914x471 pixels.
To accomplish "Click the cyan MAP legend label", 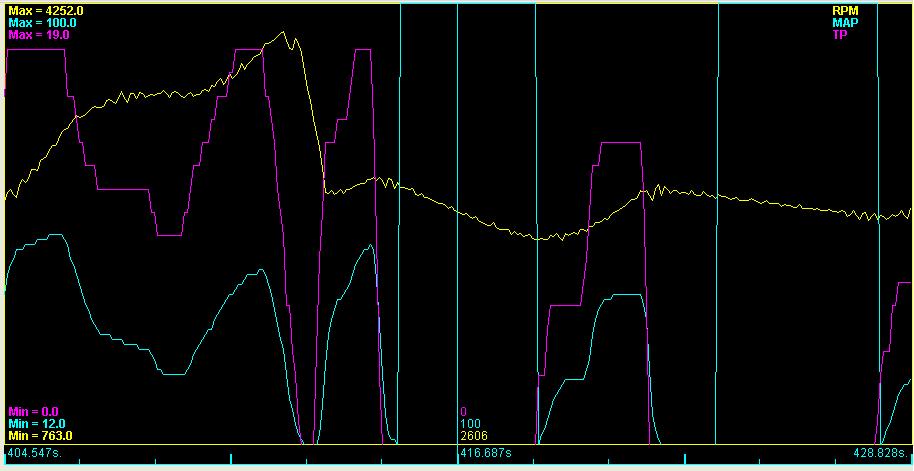I will [x=845, y=22].
